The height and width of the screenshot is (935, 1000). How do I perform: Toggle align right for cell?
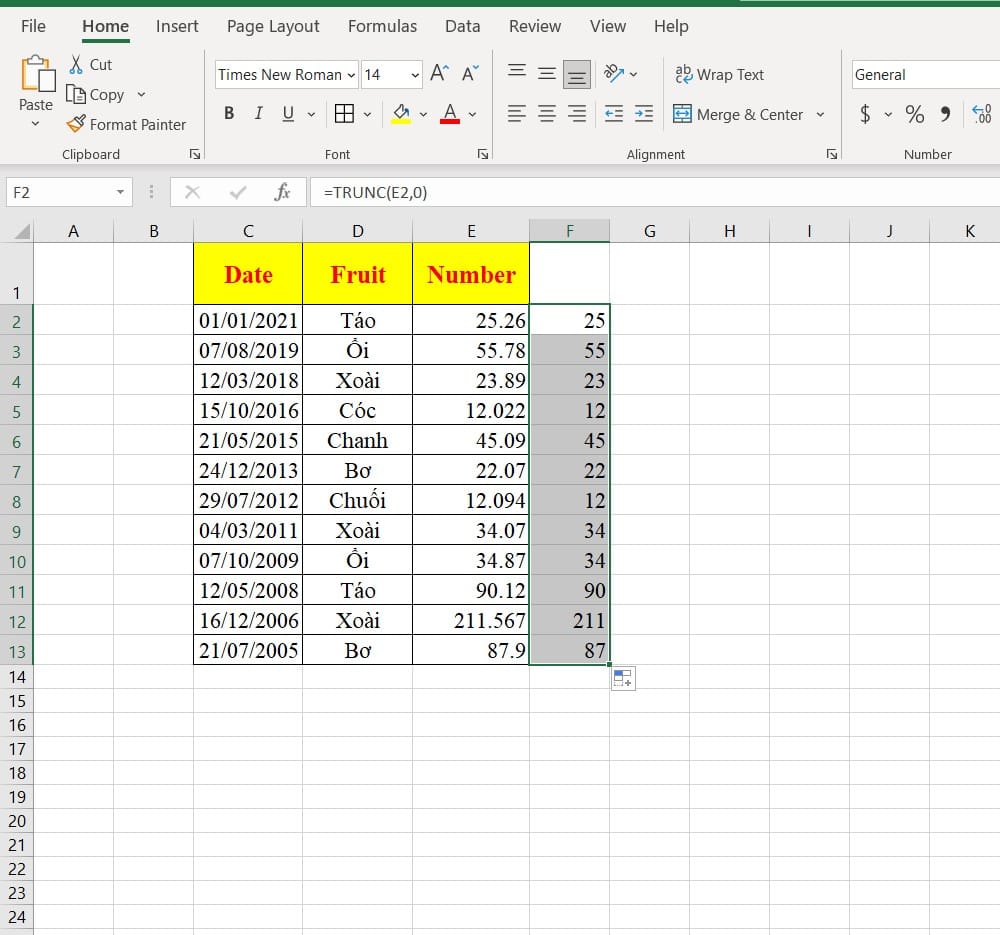(577, 114)
